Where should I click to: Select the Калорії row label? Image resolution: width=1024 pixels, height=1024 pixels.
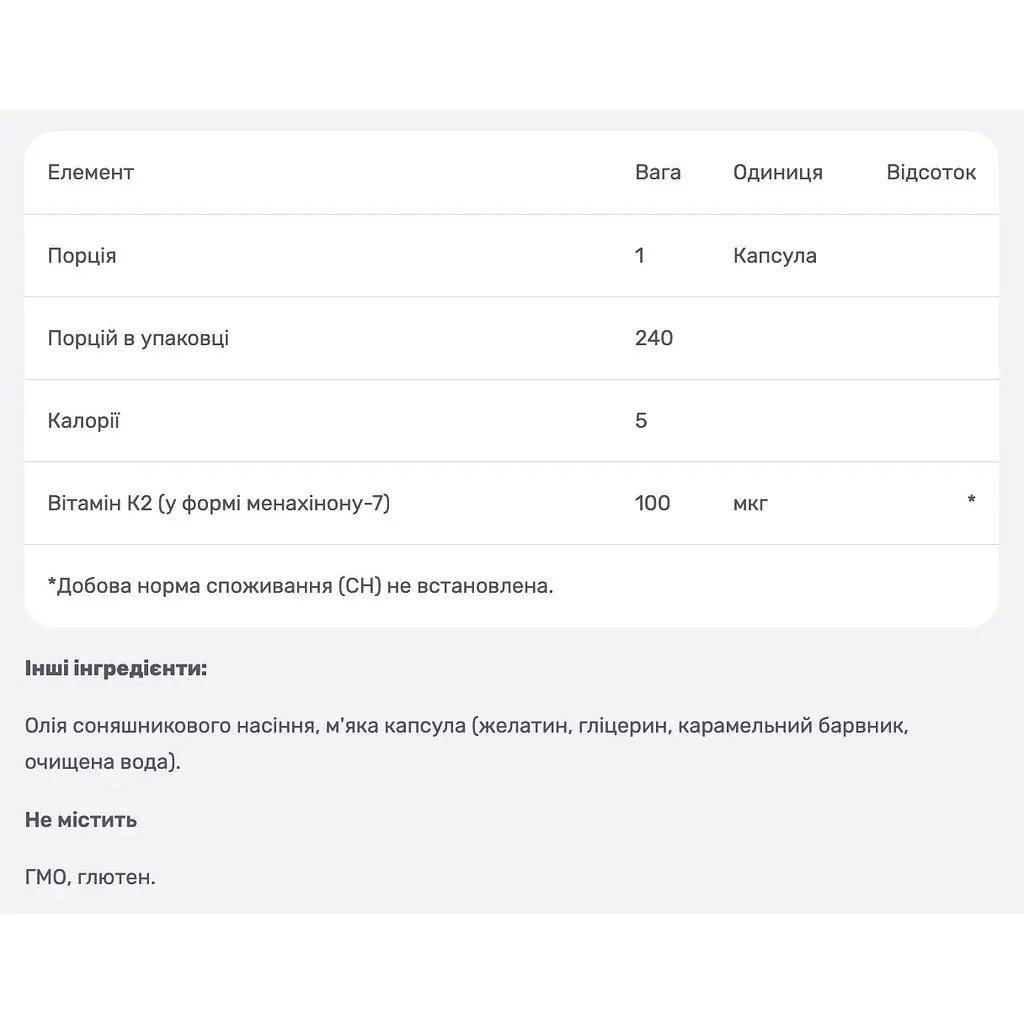pos(84,421)
